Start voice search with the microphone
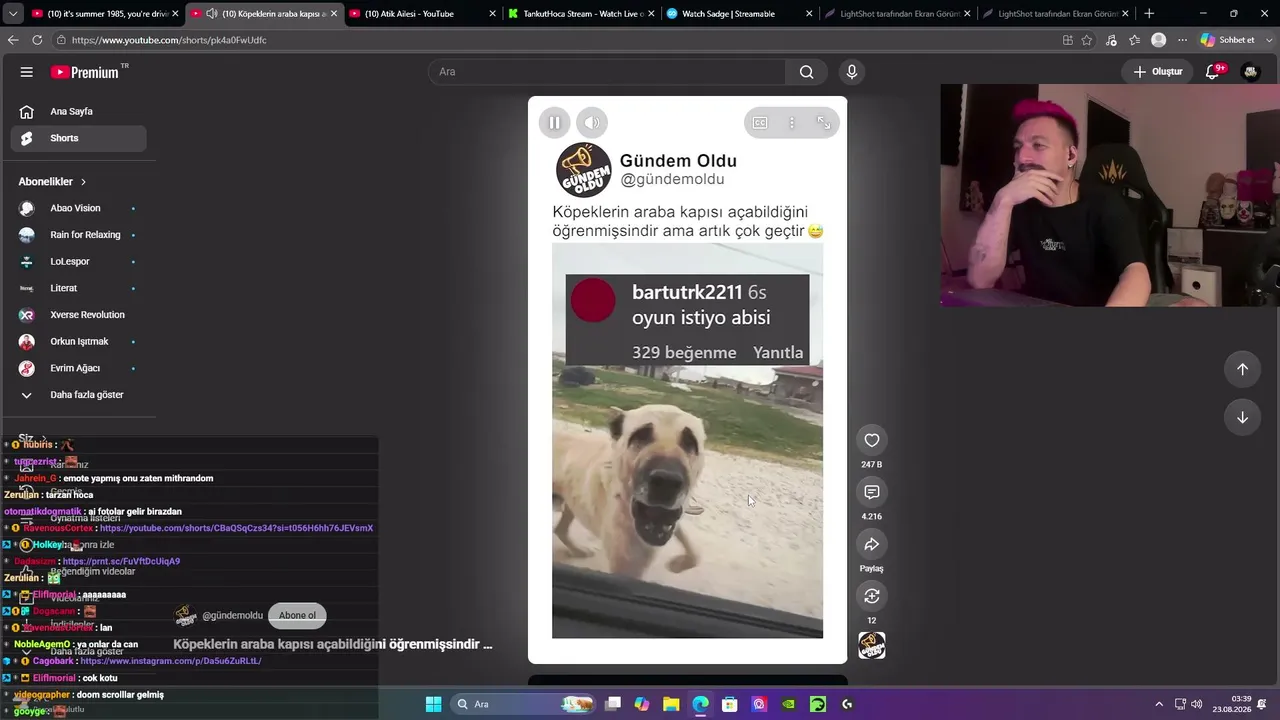This screenshot has width=1280, height=720. [852, 72]
